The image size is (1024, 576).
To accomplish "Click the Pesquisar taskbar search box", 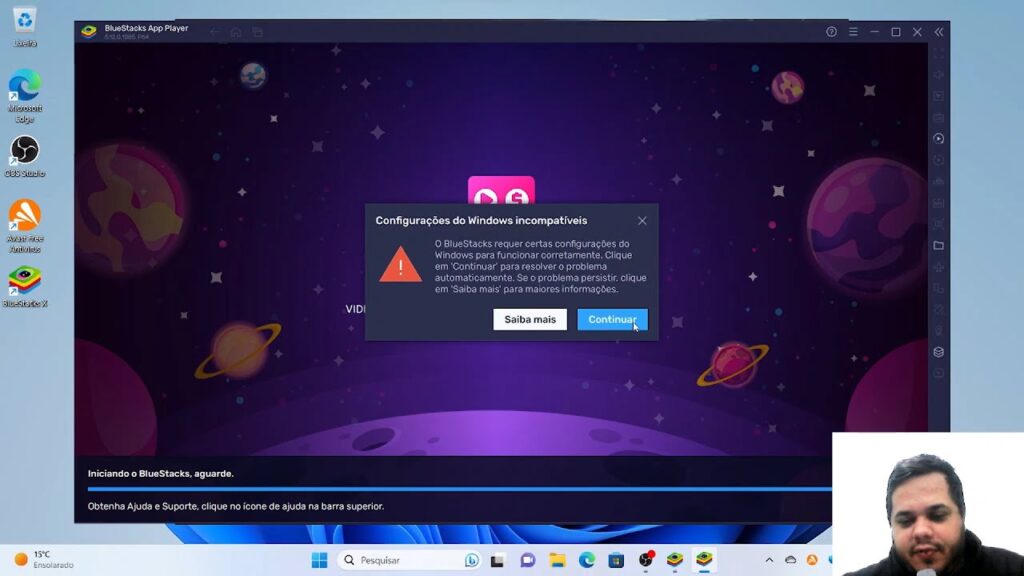I will tap(410, 560).
